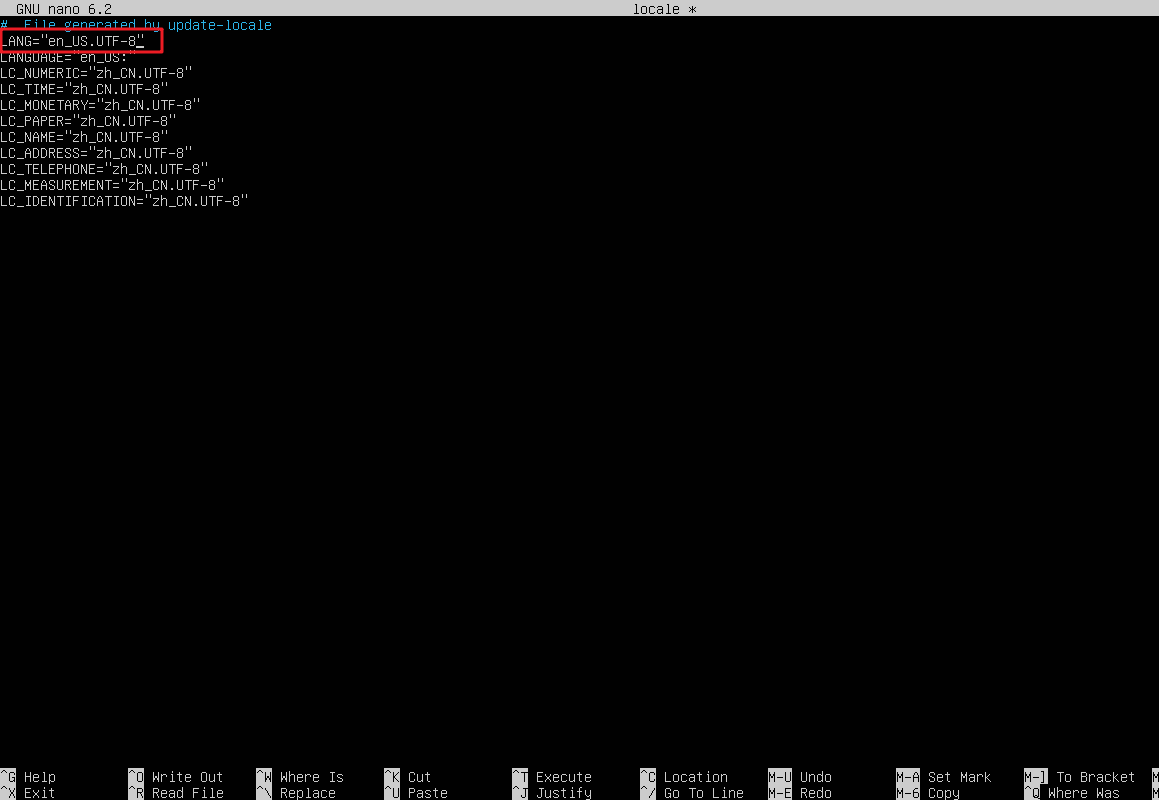Click the "locale *" filename in title bar
Viewport: 1159px width, 800px height.
tap(664, 9)
